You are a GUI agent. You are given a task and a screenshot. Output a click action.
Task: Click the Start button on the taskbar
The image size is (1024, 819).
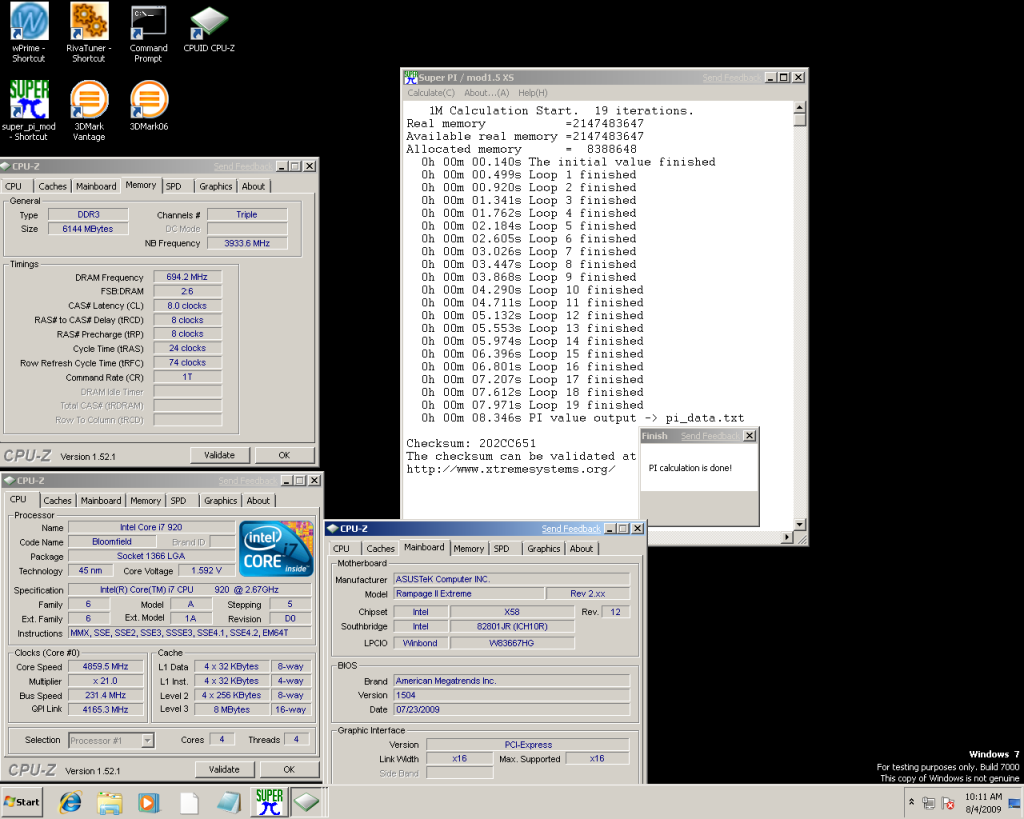point(22,802)
